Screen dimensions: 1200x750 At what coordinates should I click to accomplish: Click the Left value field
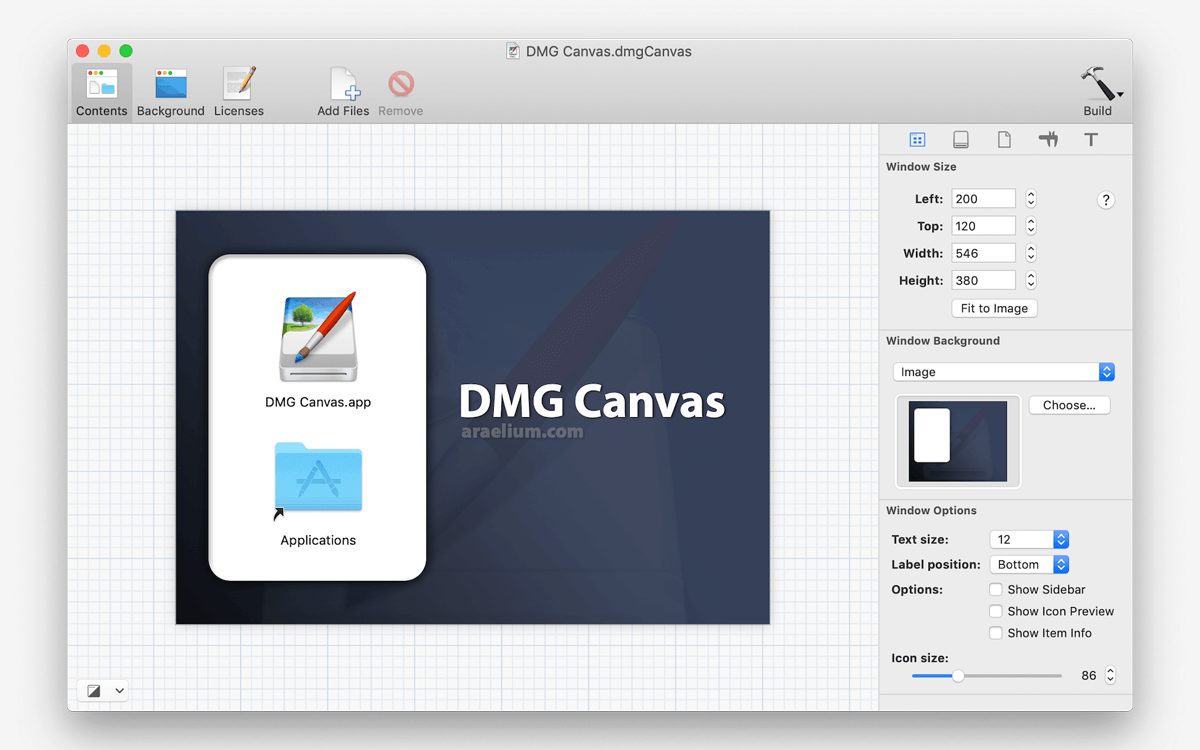point(984,199)
